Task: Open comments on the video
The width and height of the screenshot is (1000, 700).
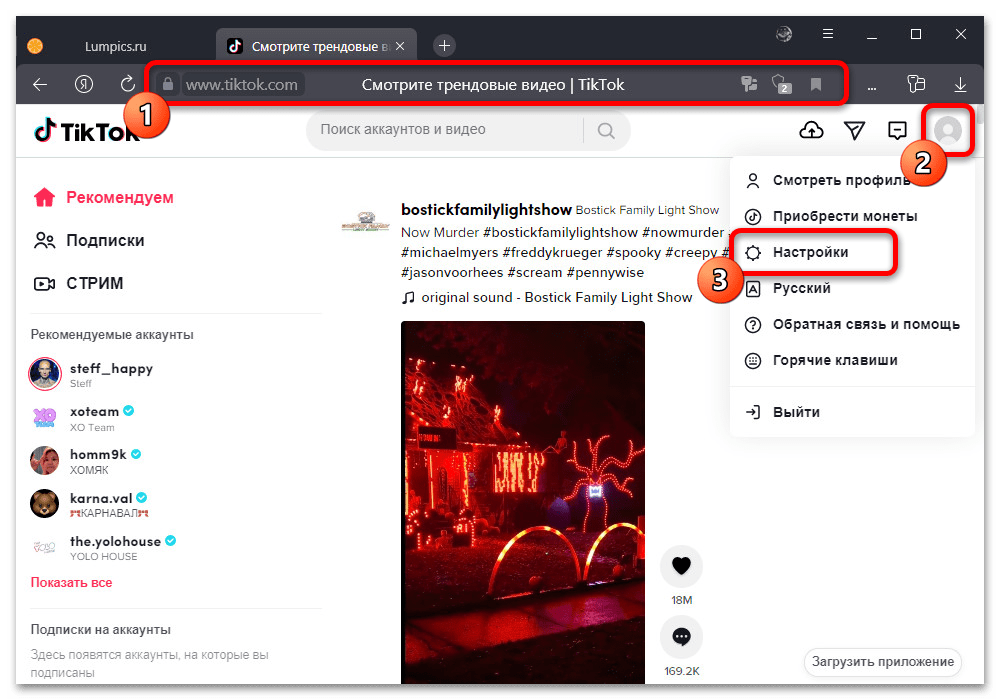Action: [682, 636]
